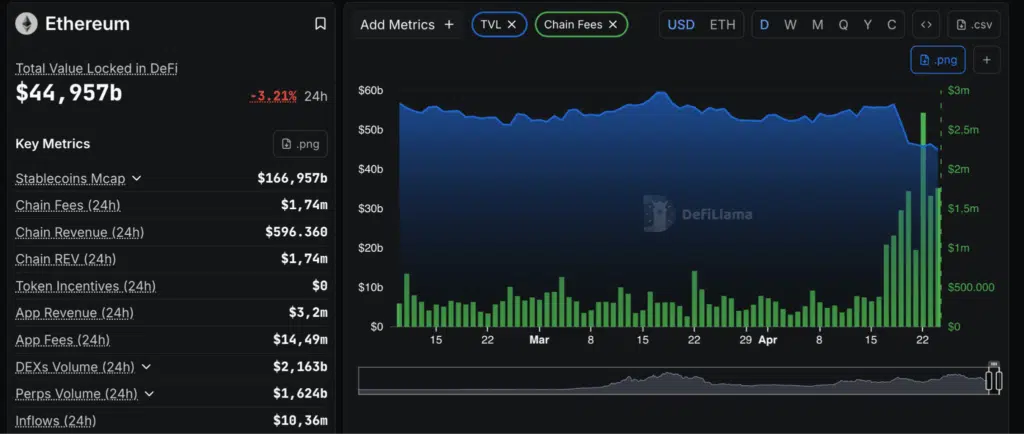Image resolution: width=1024 pixels, height=434 pixels.
Task: Expand the Stablecoins Mcap row
Action: (136, 178)
